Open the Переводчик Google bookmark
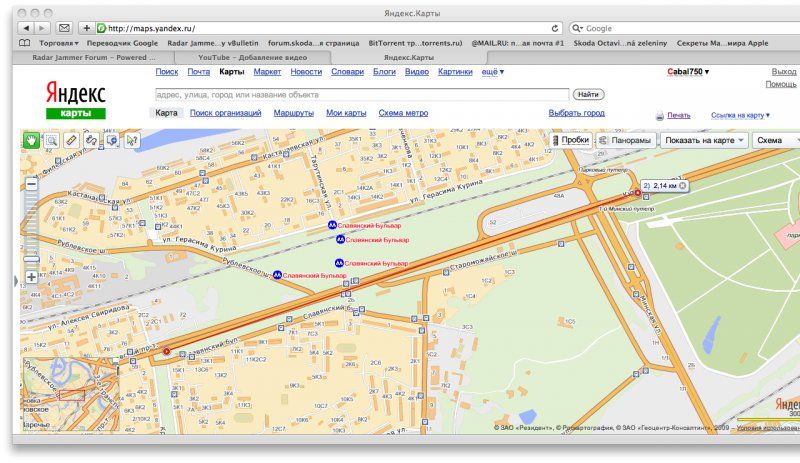Image resolution: width=800 pixels, height=463 pixels. click(122, 43)
